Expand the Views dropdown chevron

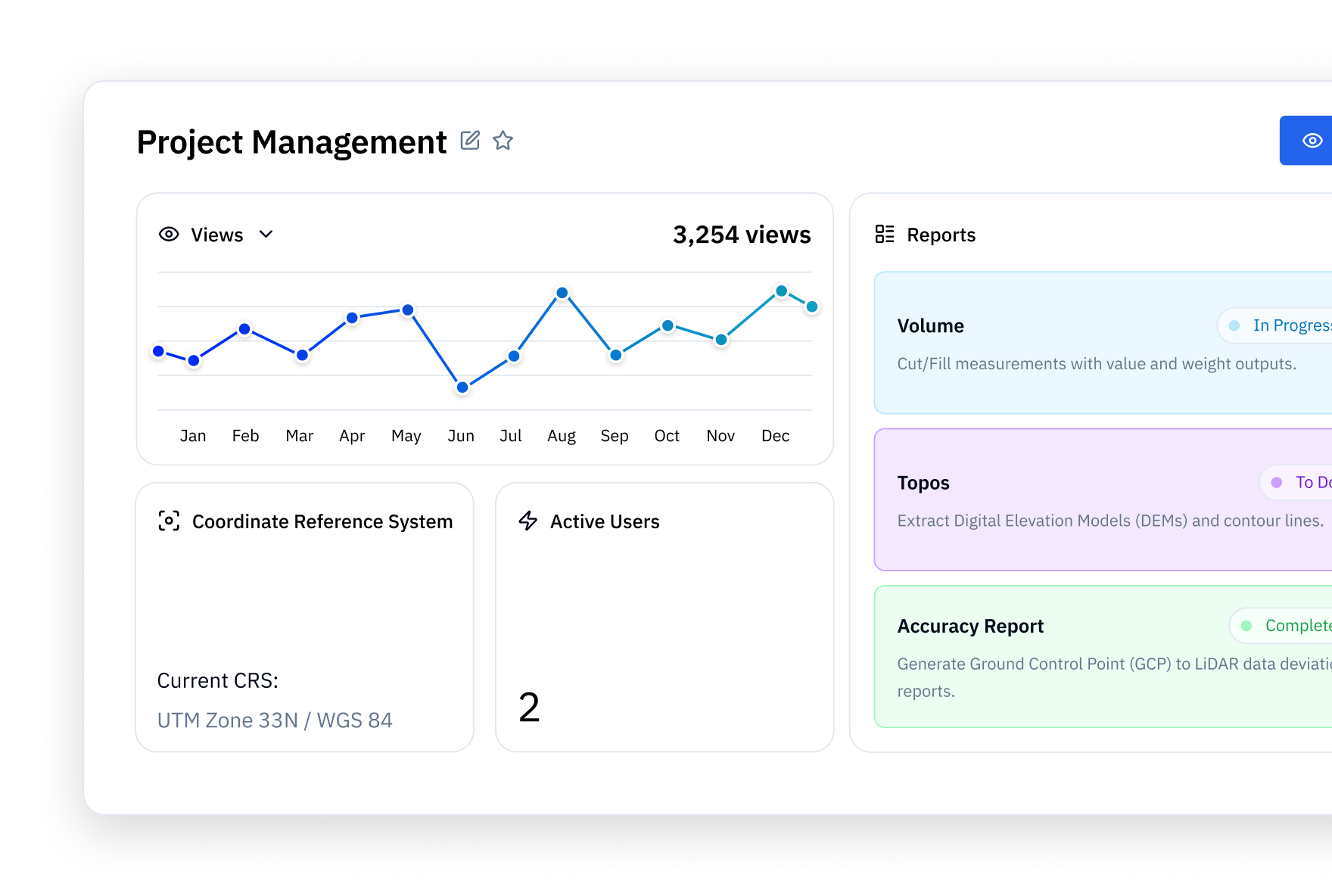pos(266,235)
